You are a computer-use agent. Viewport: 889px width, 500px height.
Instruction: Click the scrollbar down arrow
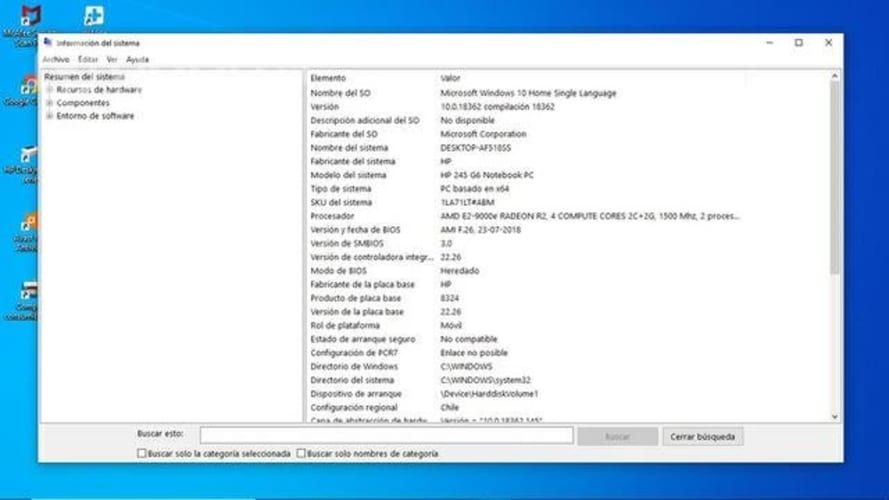click(x=835, y=417)
